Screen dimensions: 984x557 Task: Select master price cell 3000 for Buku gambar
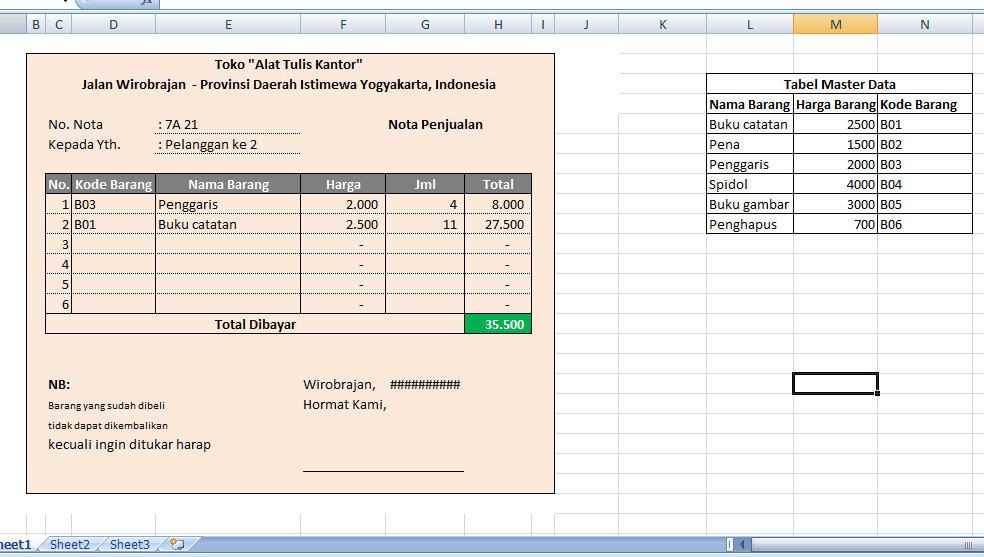coord(836,204)
